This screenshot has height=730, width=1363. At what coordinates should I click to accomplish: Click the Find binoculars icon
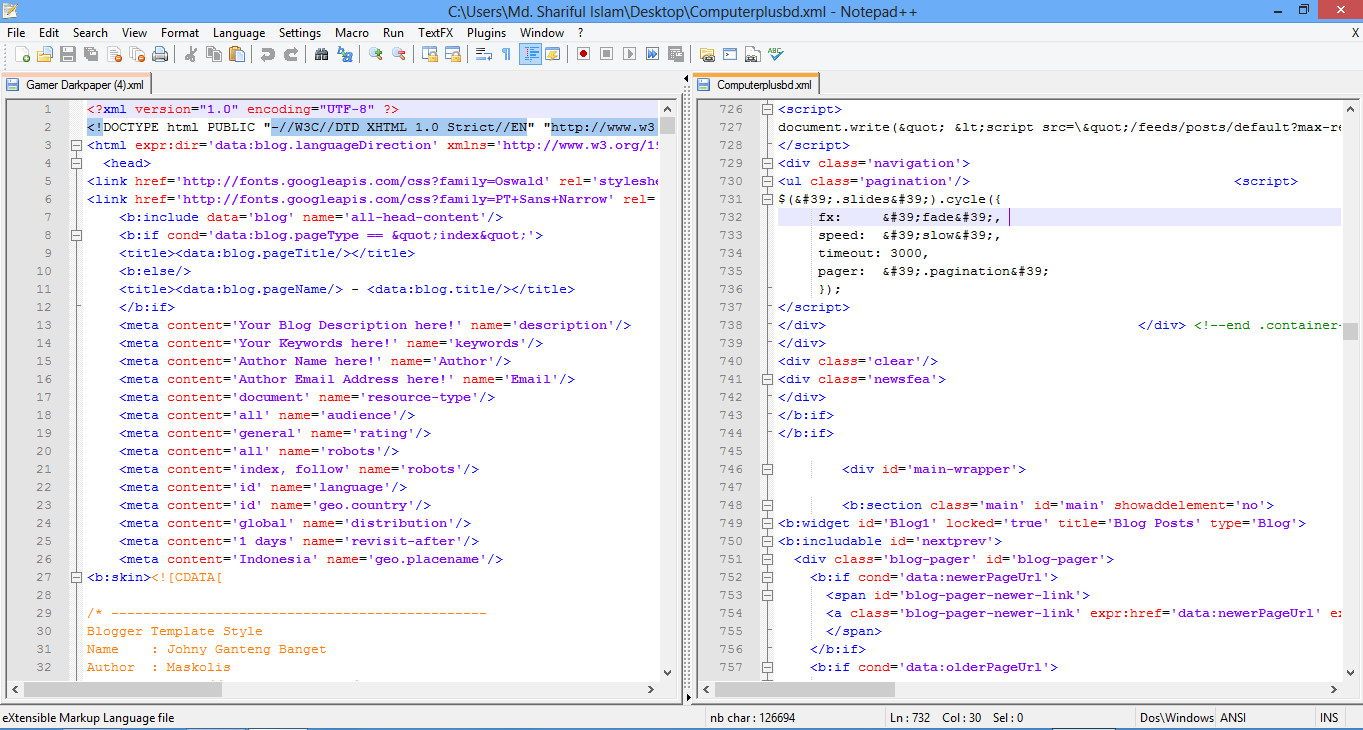321,54
